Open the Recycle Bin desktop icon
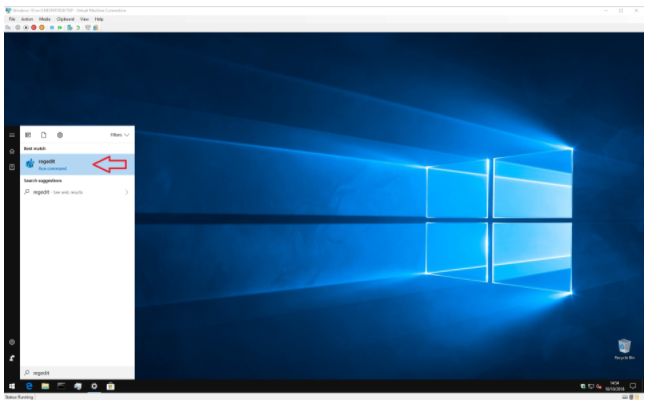Screen dimensions: 650x408 [x=624, y=349]
